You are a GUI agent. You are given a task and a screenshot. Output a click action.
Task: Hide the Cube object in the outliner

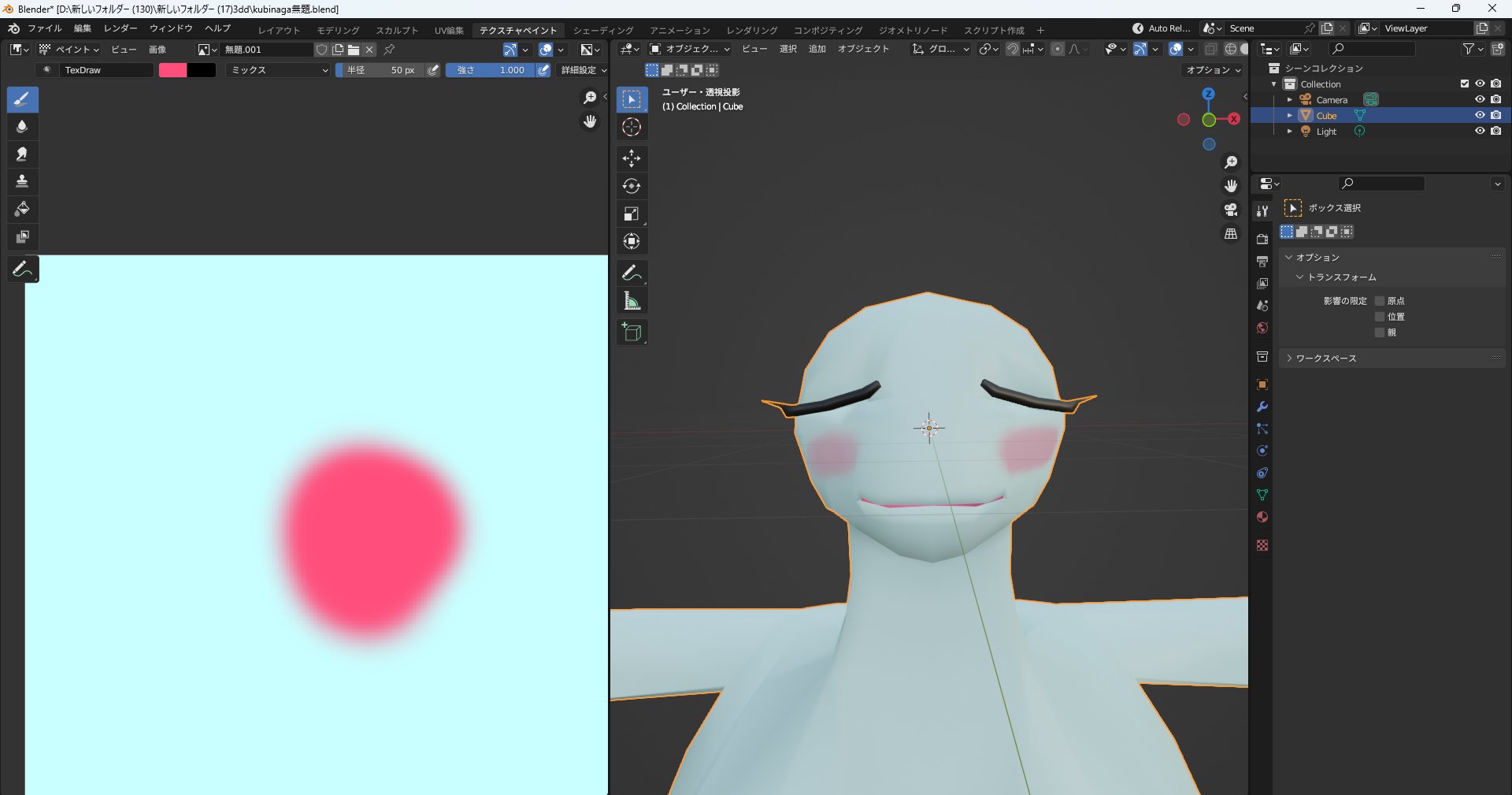[1480, 115]
